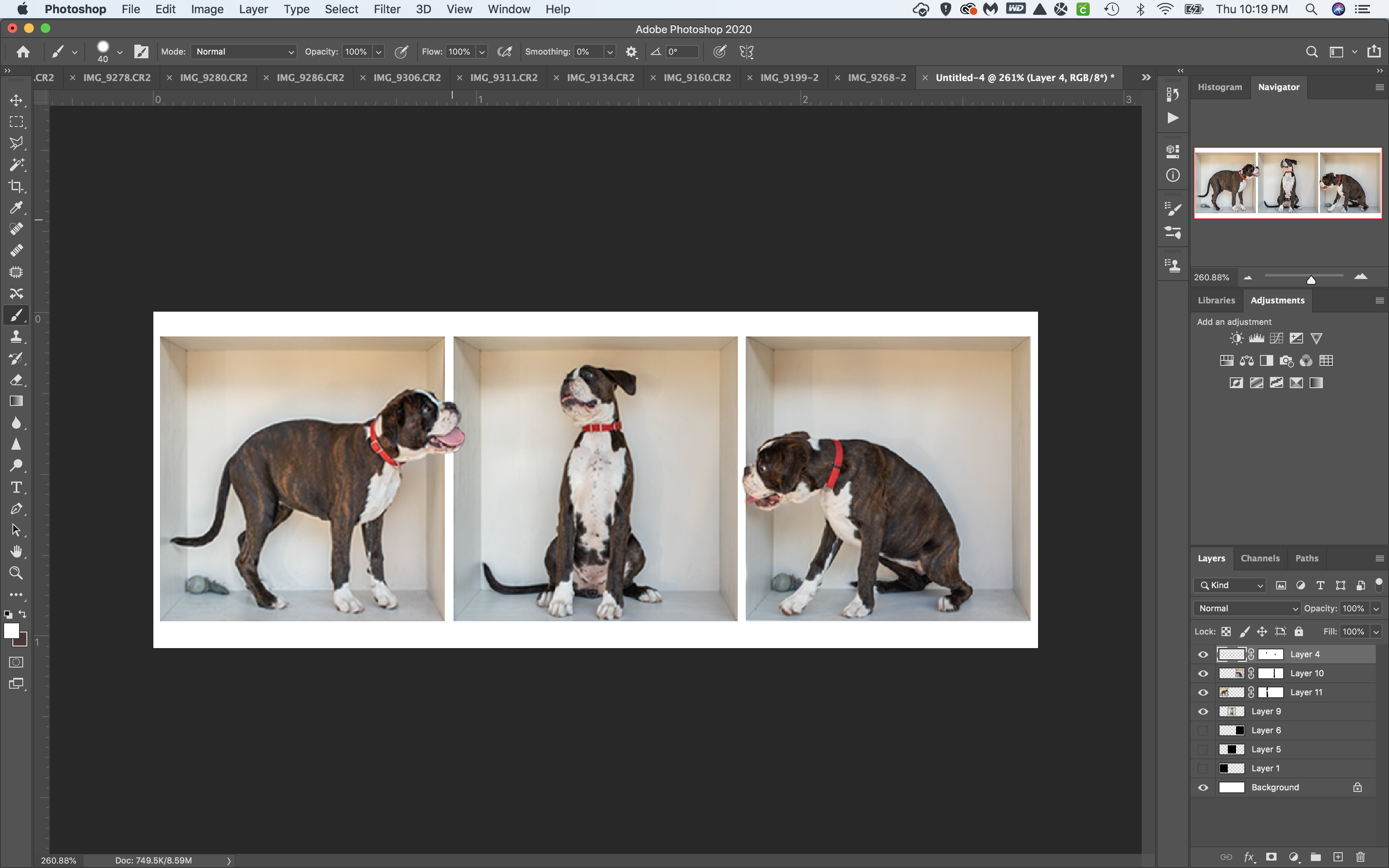Show Layer 1 visibility
The width and height of the screenshot is (1389, 868).
pyautogui.click(x=1203, y=768)
